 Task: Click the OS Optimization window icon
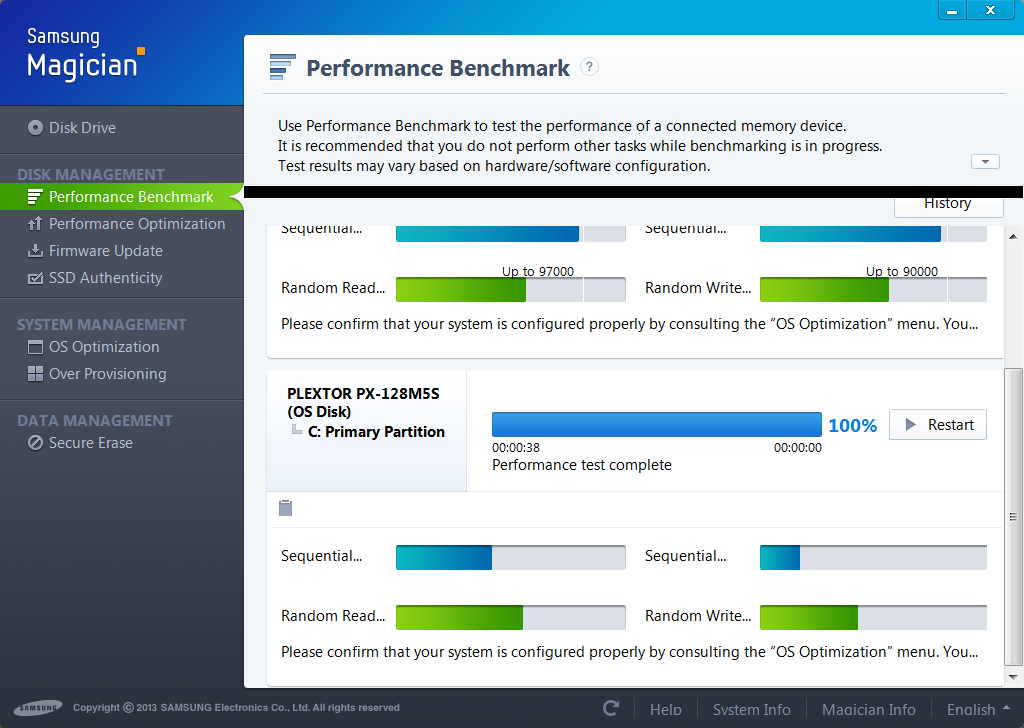click(35, 347)
